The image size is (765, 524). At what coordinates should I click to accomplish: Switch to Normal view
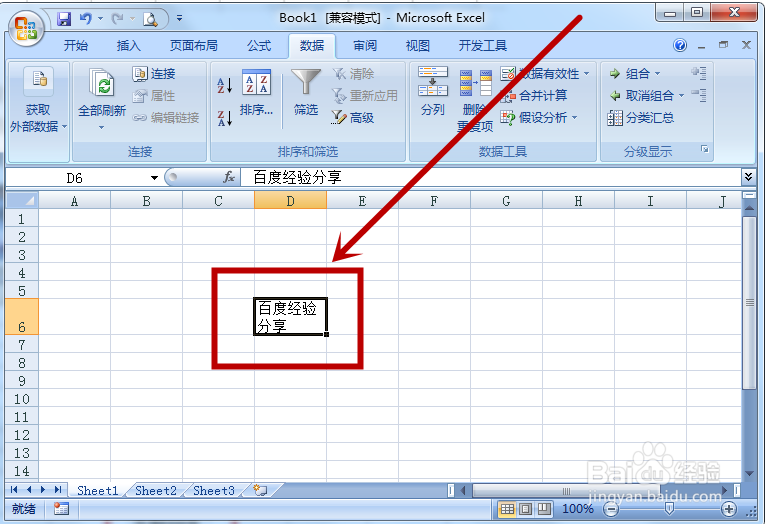pyautogui.click(x=507, y=509)
